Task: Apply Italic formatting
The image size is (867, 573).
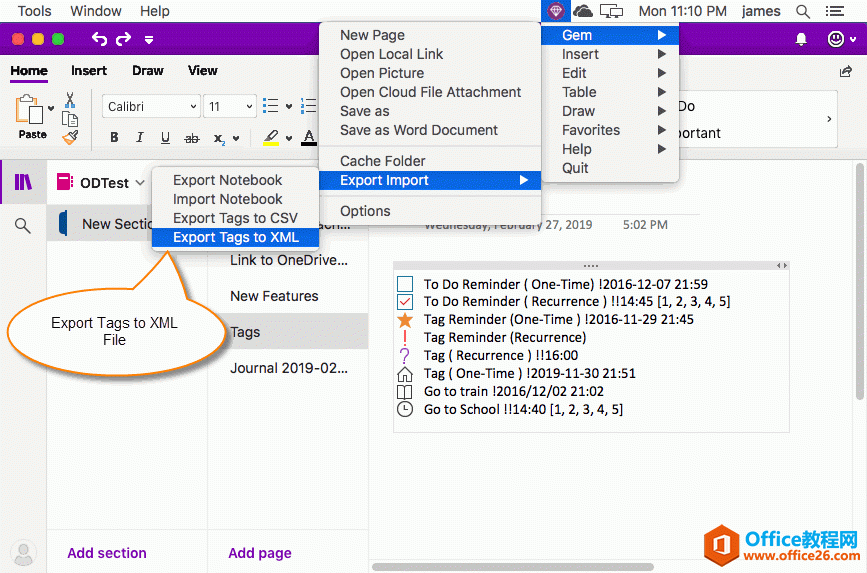Action: click(139, 138)
